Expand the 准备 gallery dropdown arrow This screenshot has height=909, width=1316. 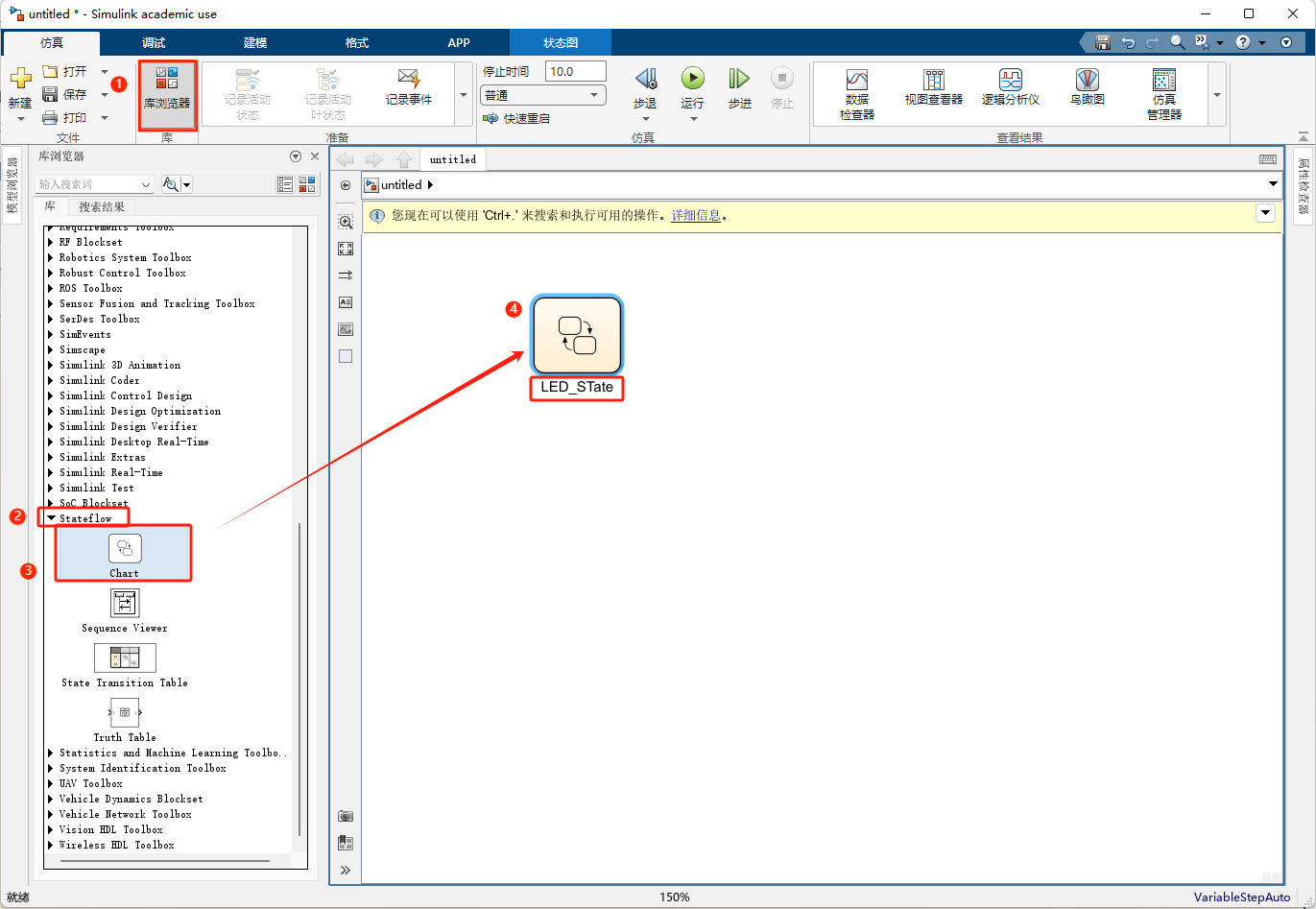(x=465, y=95)
